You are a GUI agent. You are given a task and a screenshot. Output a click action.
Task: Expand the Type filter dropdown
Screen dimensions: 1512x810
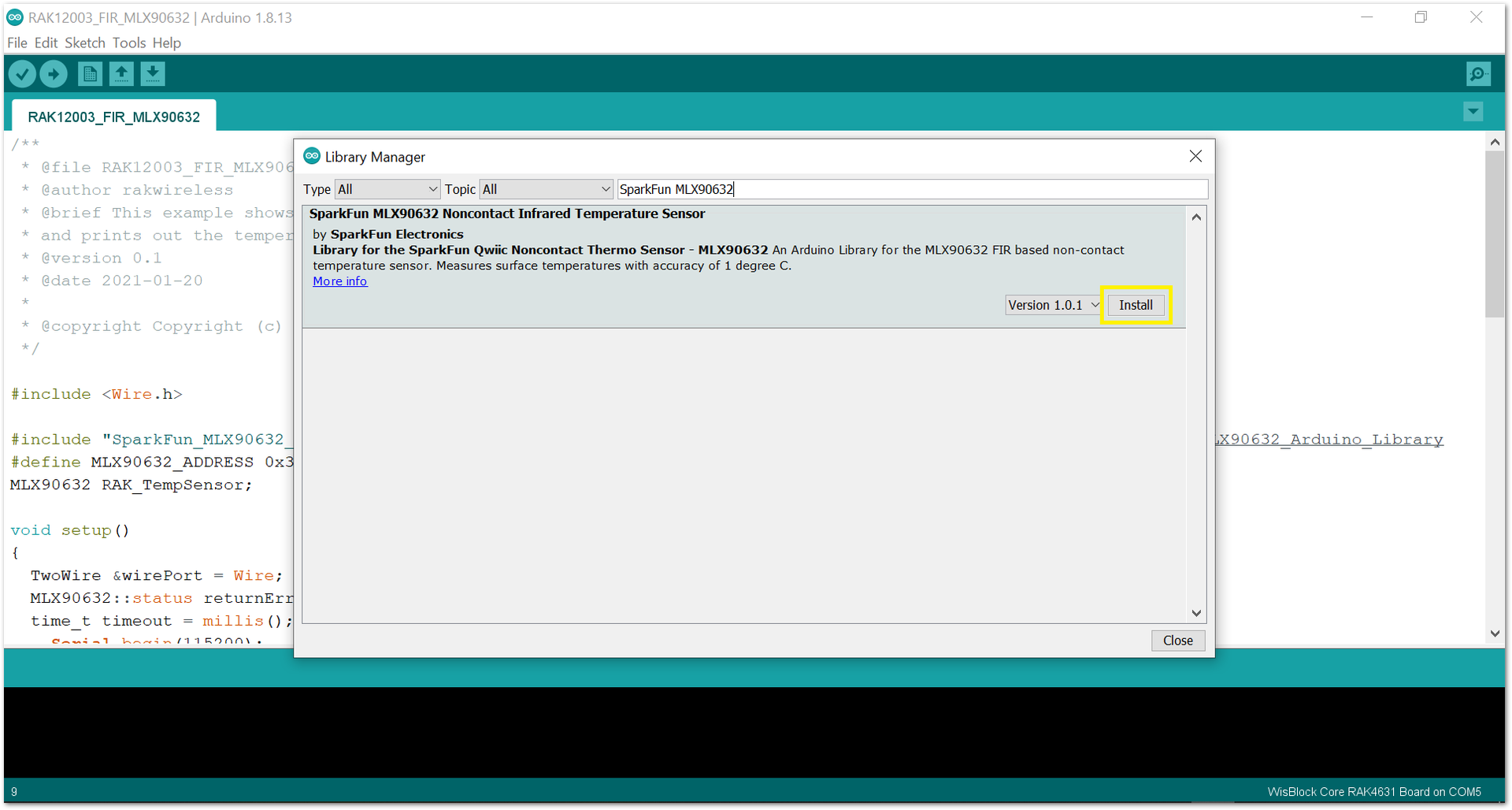pyautogui.click(x=387, y=189)
